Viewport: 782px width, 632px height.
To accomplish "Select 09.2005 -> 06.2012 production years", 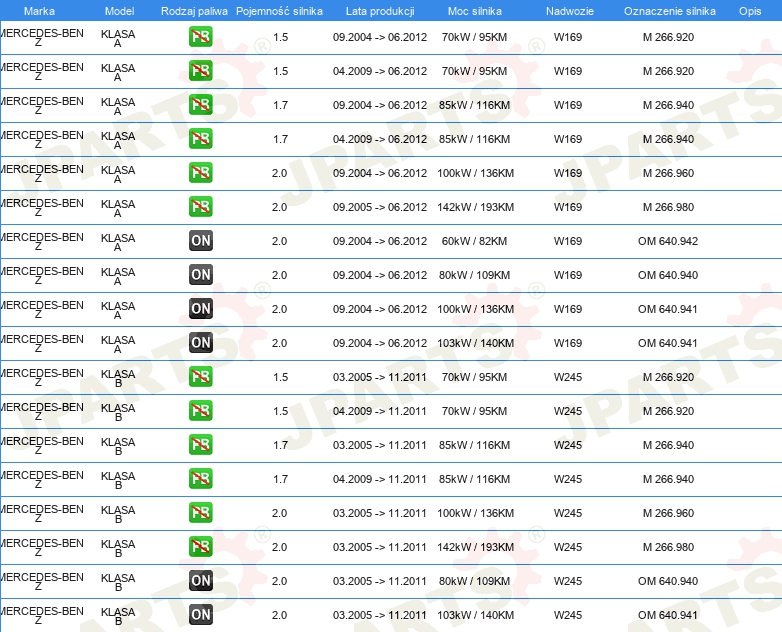I will click(x=380, y=207).
